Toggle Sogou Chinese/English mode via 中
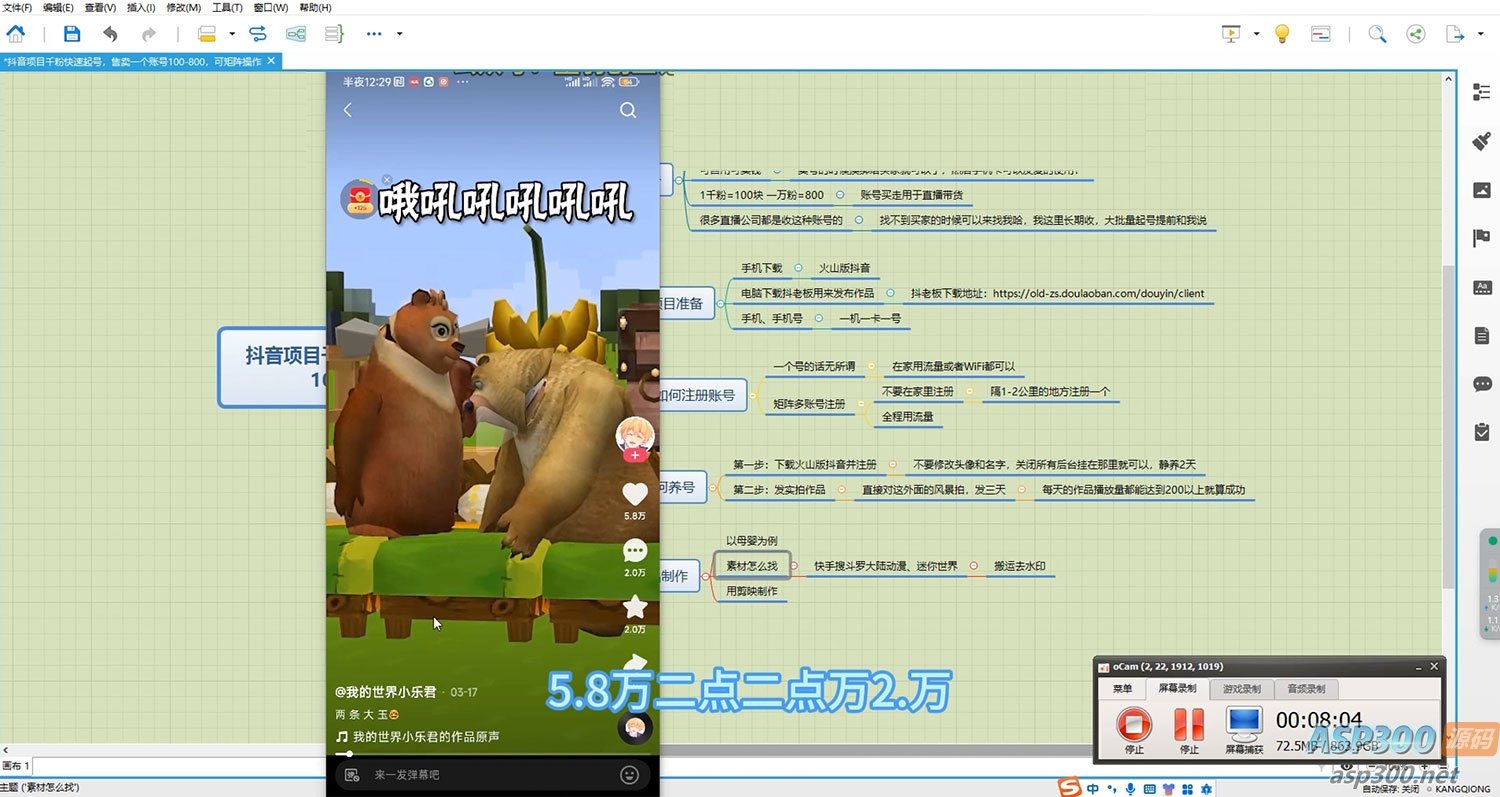Viewport: 1500px width, 797px height. click(x=1094, y=789)
